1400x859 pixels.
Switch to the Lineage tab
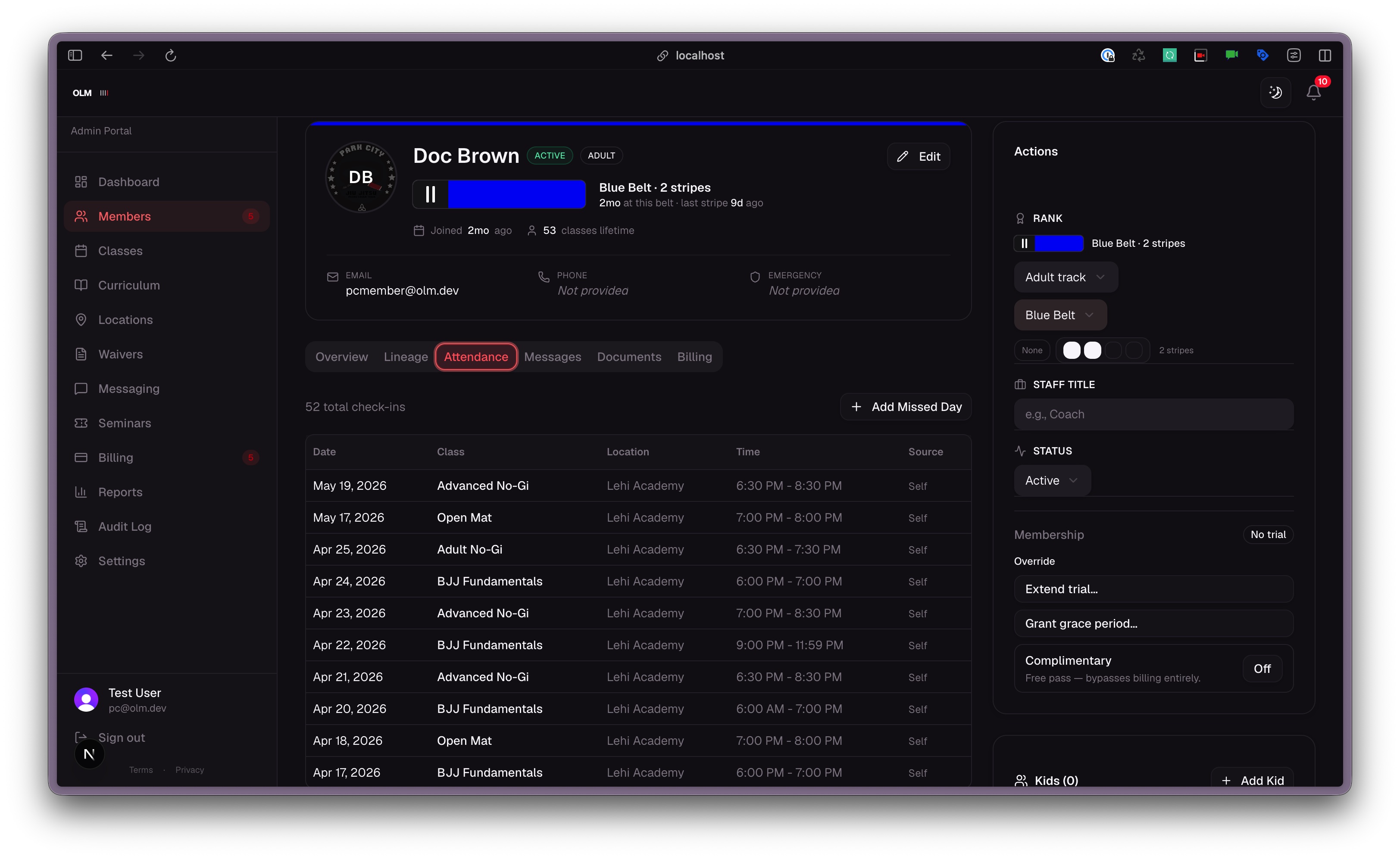point(406,357)
